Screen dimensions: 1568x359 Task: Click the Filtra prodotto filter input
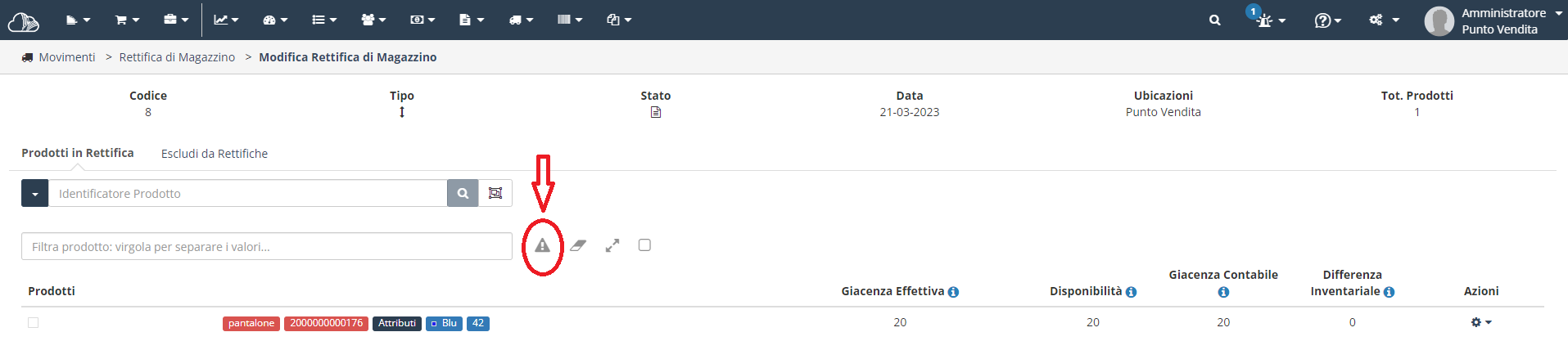click(267, 246)
